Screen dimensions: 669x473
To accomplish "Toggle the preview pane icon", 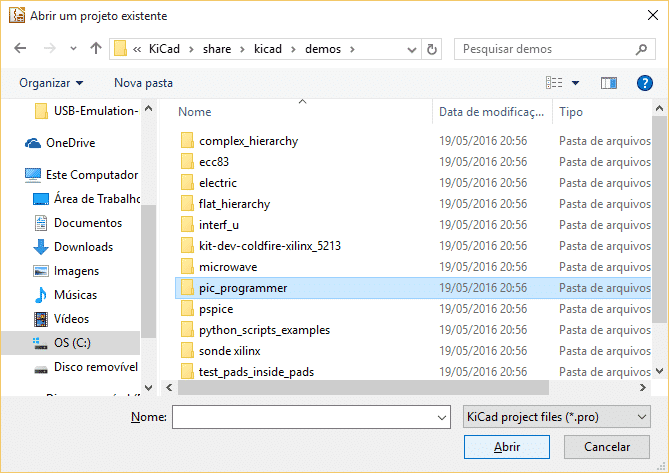I will pyautogui.click(x=609, y=83).
